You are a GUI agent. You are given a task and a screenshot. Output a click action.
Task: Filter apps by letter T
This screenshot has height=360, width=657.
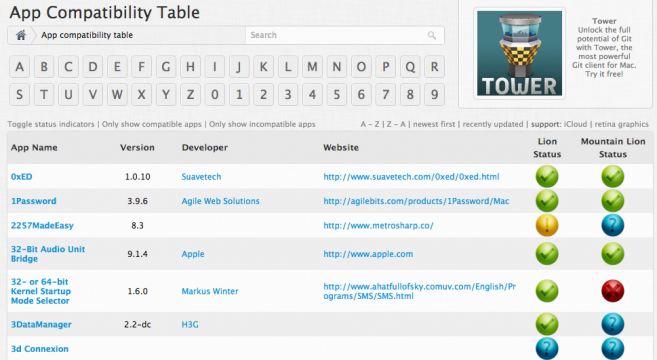(44, 95)
